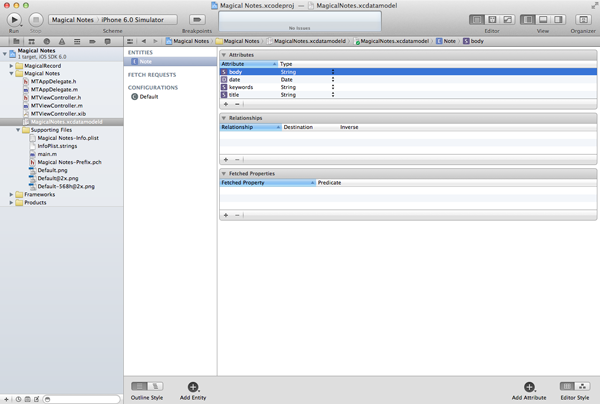Remove attribute with the Attributes minus button
Viewport: 600px width, 404px height.
pos(237,104)
